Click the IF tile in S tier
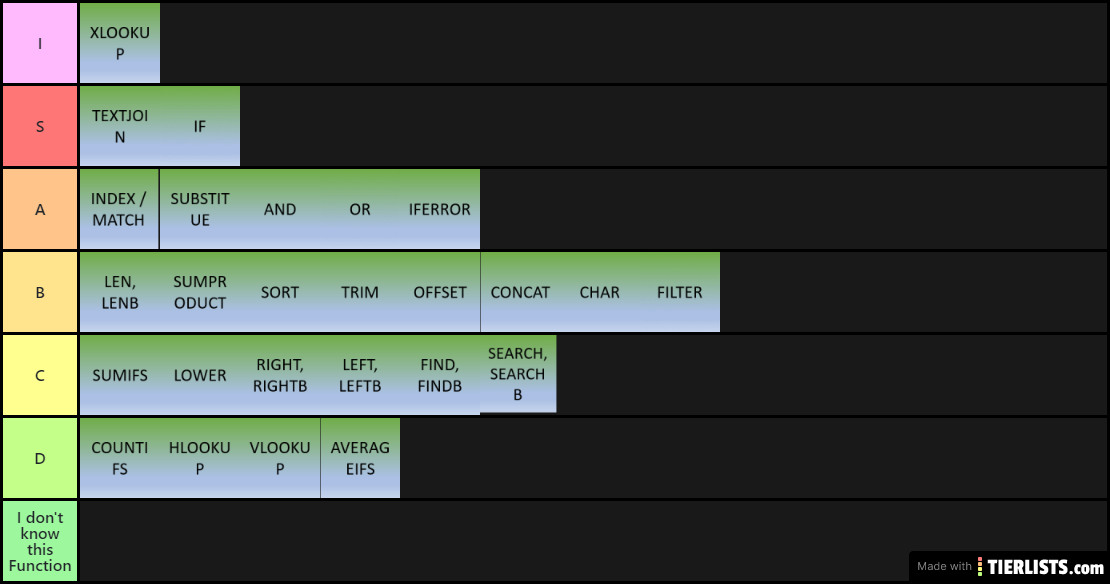Viewport: 1110px width, 584px height. (200, 127)
